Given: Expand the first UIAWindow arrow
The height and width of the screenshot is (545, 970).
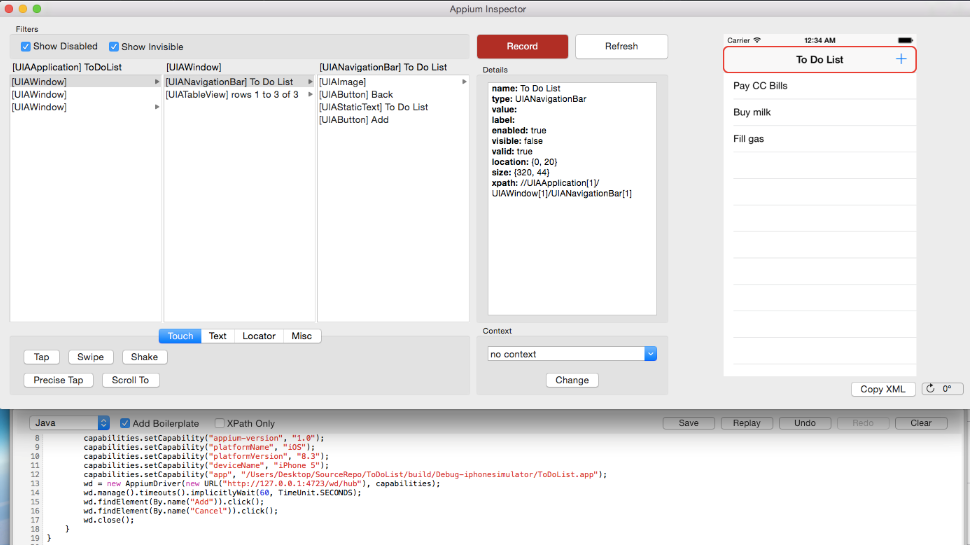Looking at the screenshot, I should (157, 82).
